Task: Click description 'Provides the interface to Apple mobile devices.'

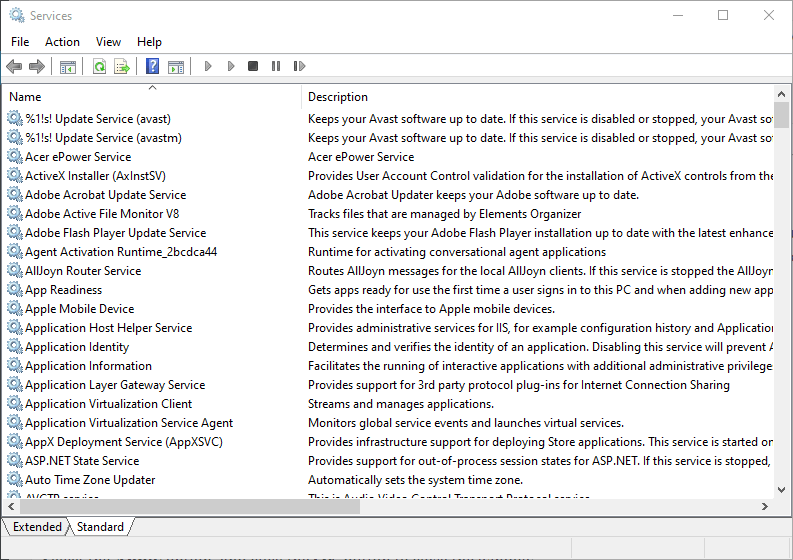Action: [x=431, y=309]
